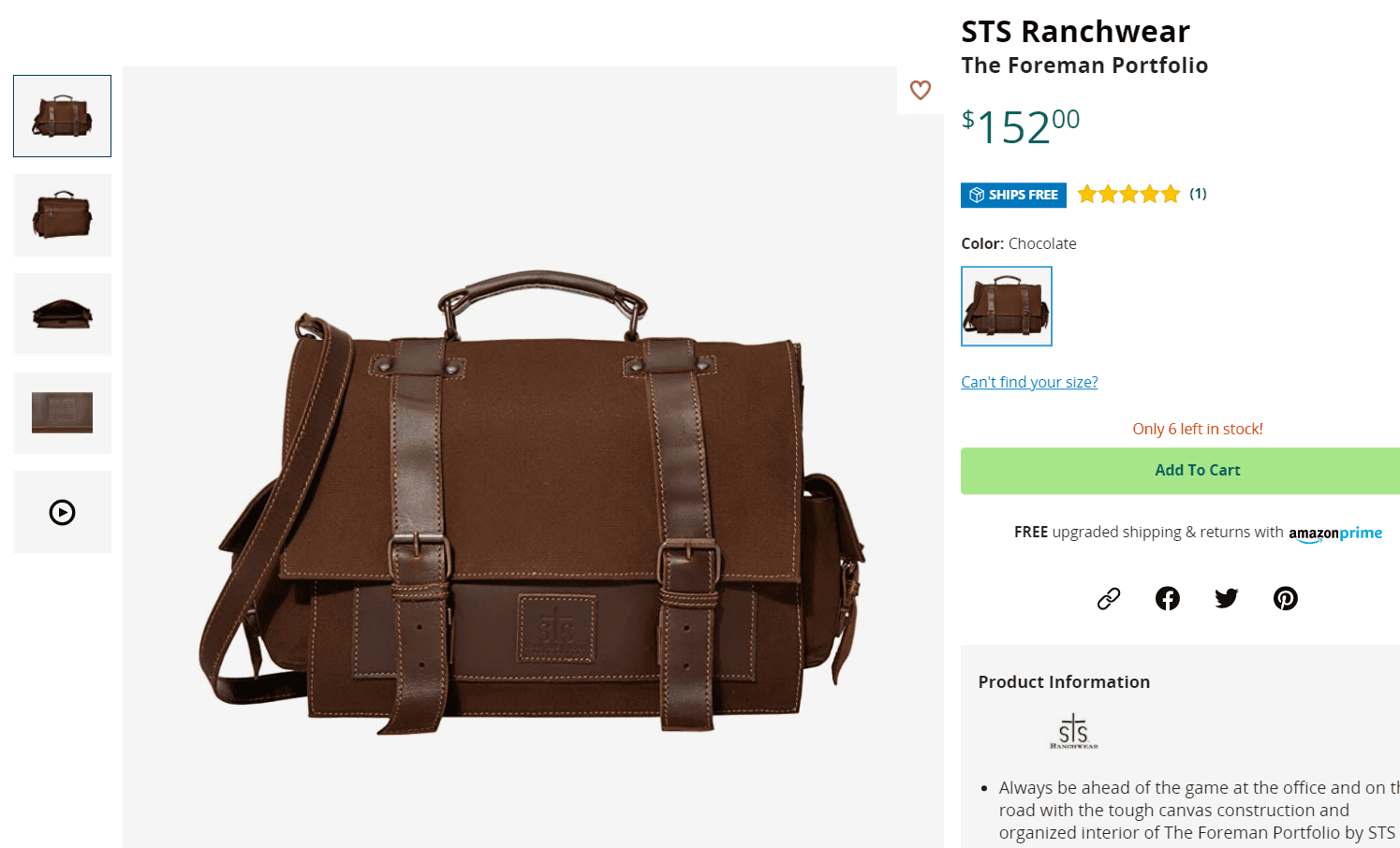View the second angled bag thumbnail

(x=63, y=215)
